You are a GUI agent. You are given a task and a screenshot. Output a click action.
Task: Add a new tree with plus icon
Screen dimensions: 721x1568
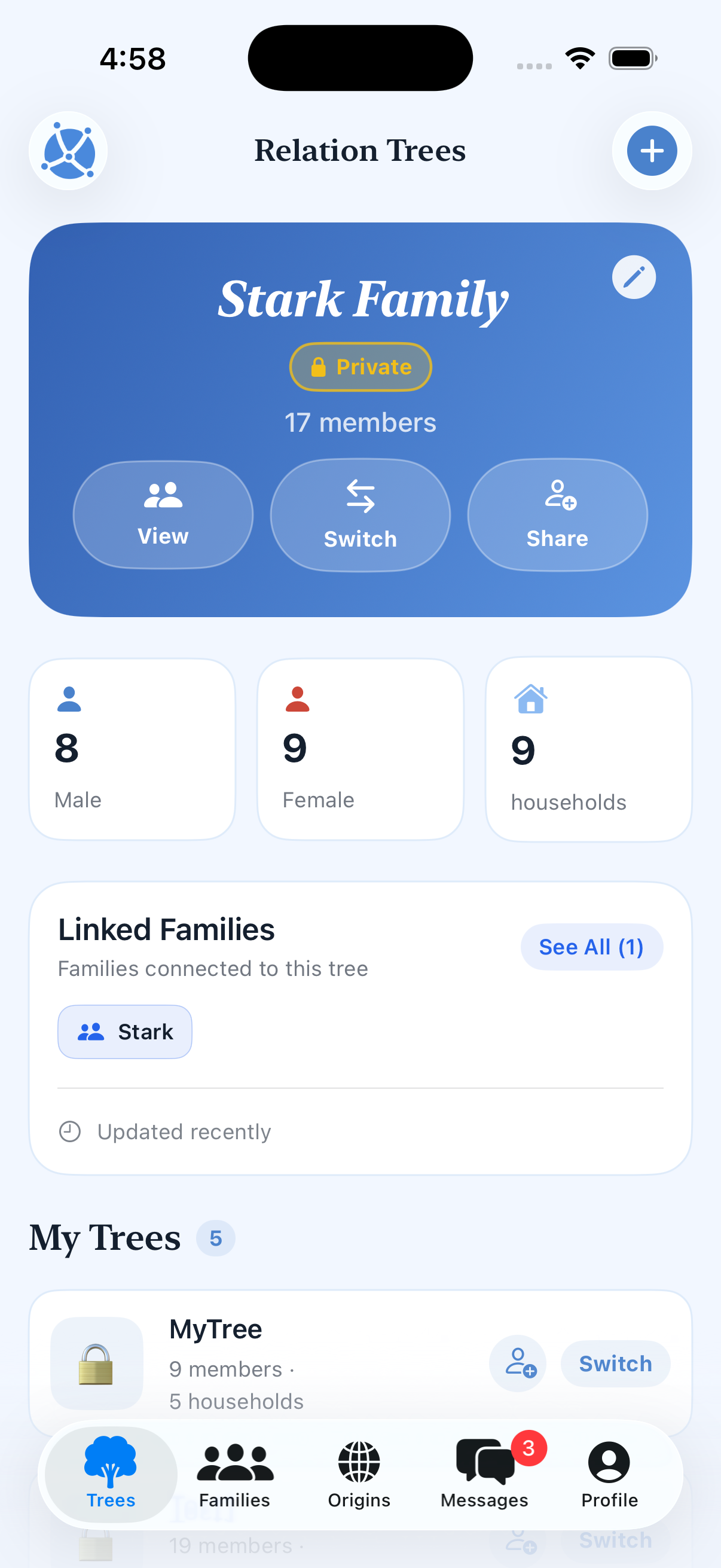pos(652,150)
